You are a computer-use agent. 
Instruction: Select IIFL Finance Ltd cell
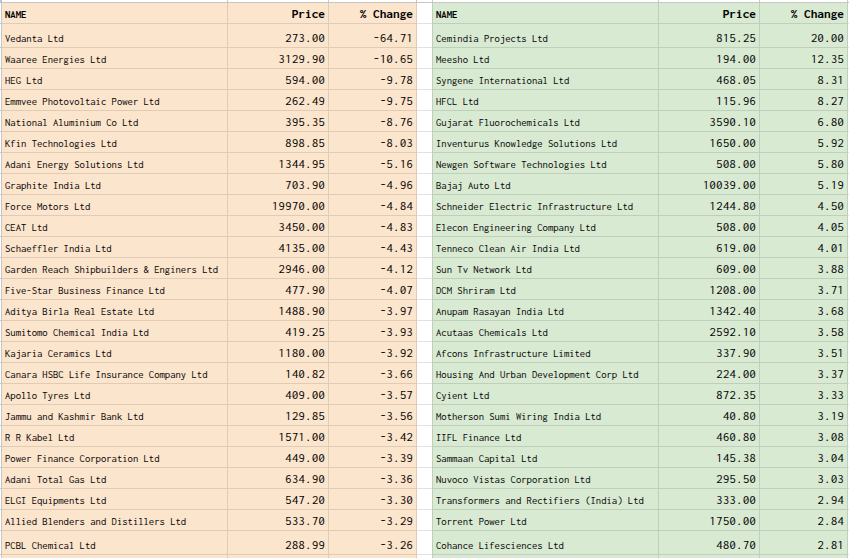click(545, 437)
